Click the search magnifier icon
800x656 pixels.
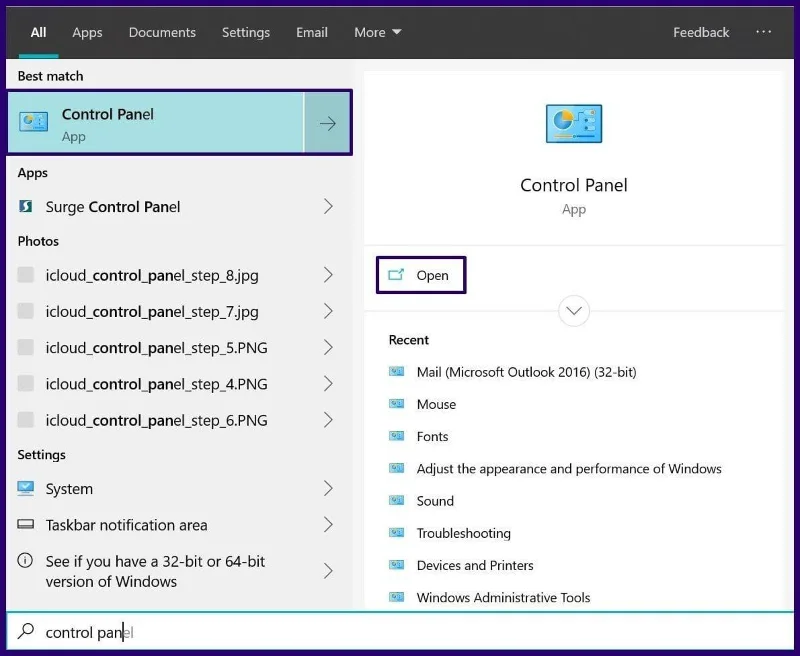(x=26, y=631)
